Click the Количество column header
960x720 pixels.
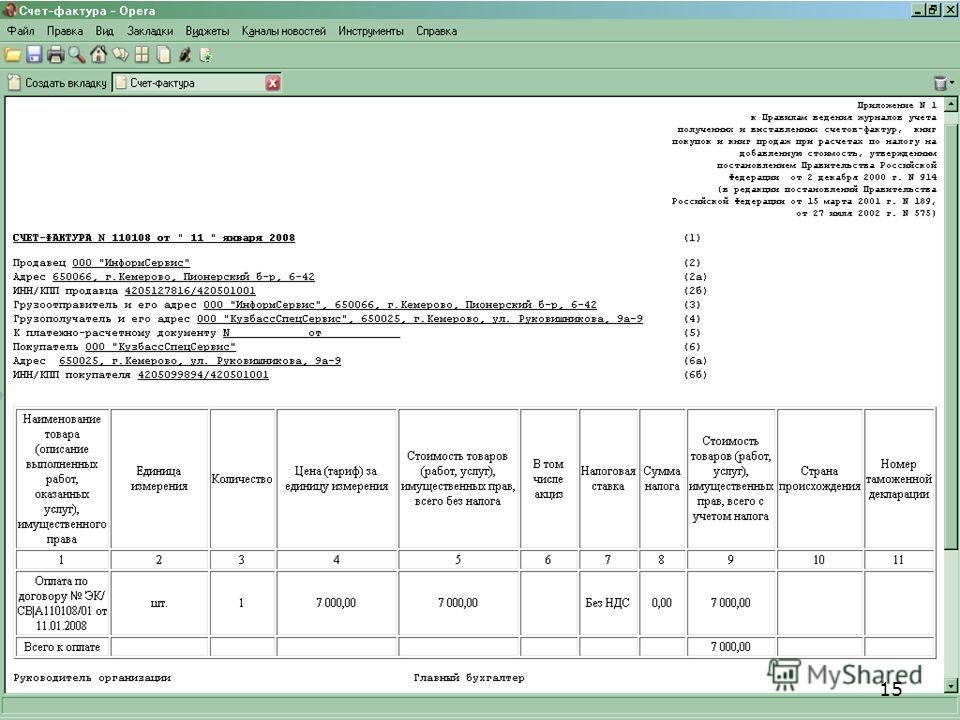(x=242, y=479)
